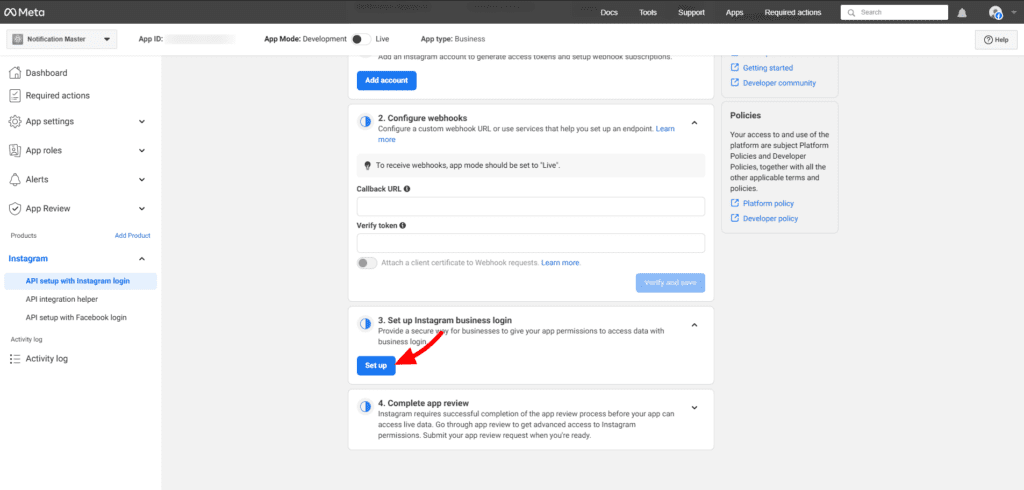
Task: Open the Developer community link
Action: click(779, 83)
